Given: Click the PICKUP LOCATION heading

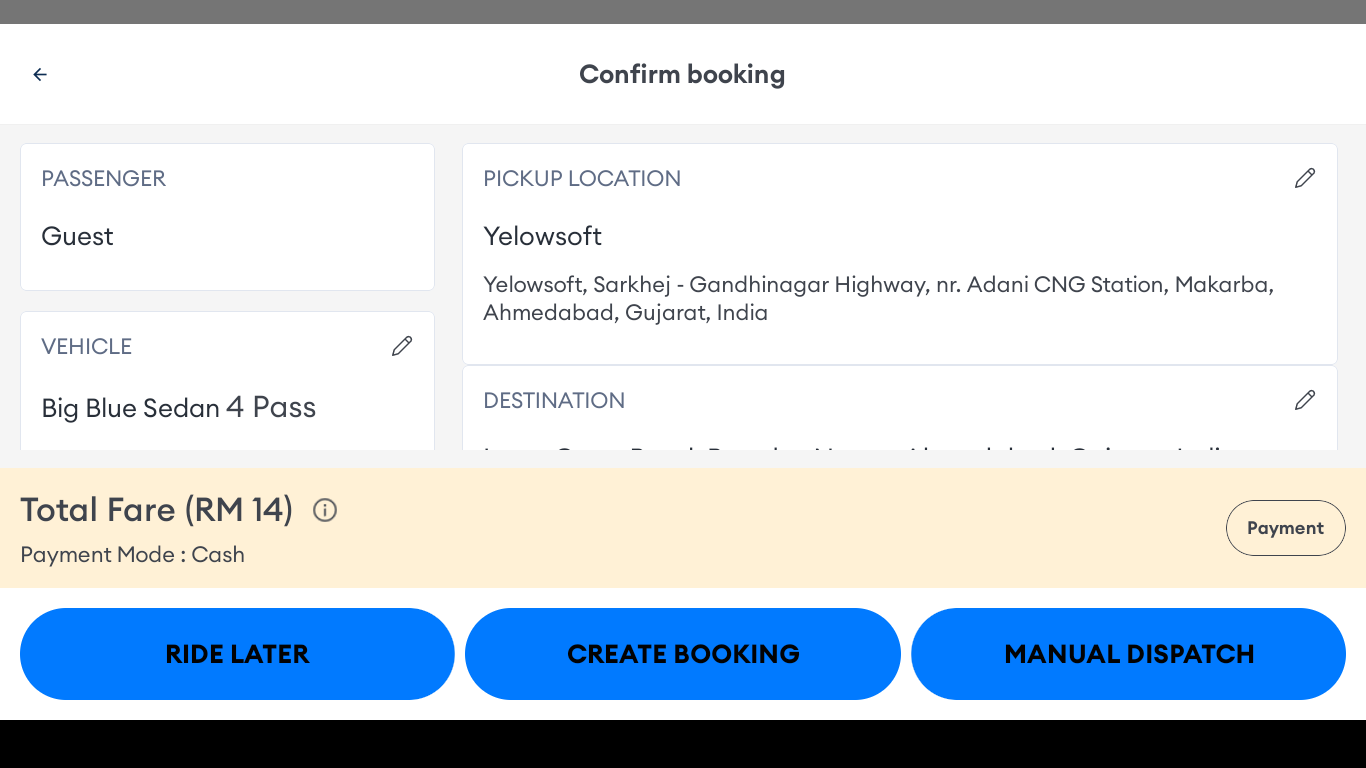Looking at the screenshot, I should tap(582, 178).
